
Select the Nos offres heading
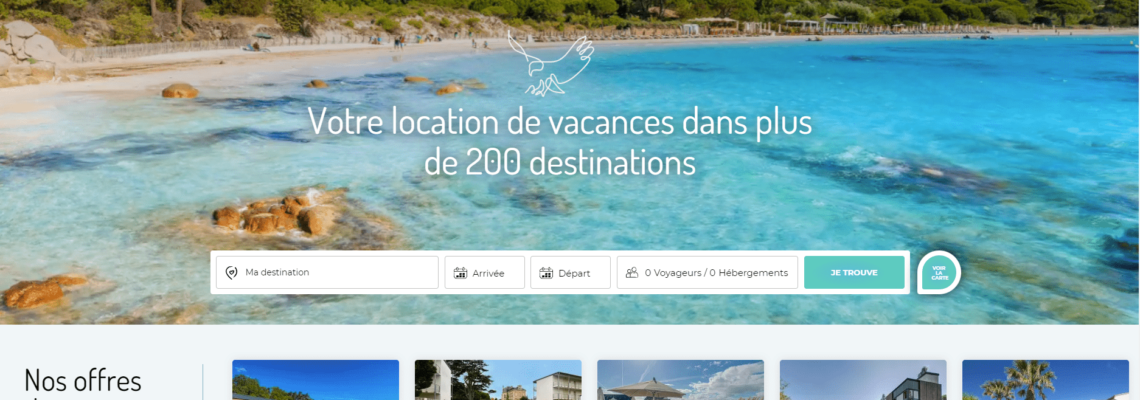point(83,382)
